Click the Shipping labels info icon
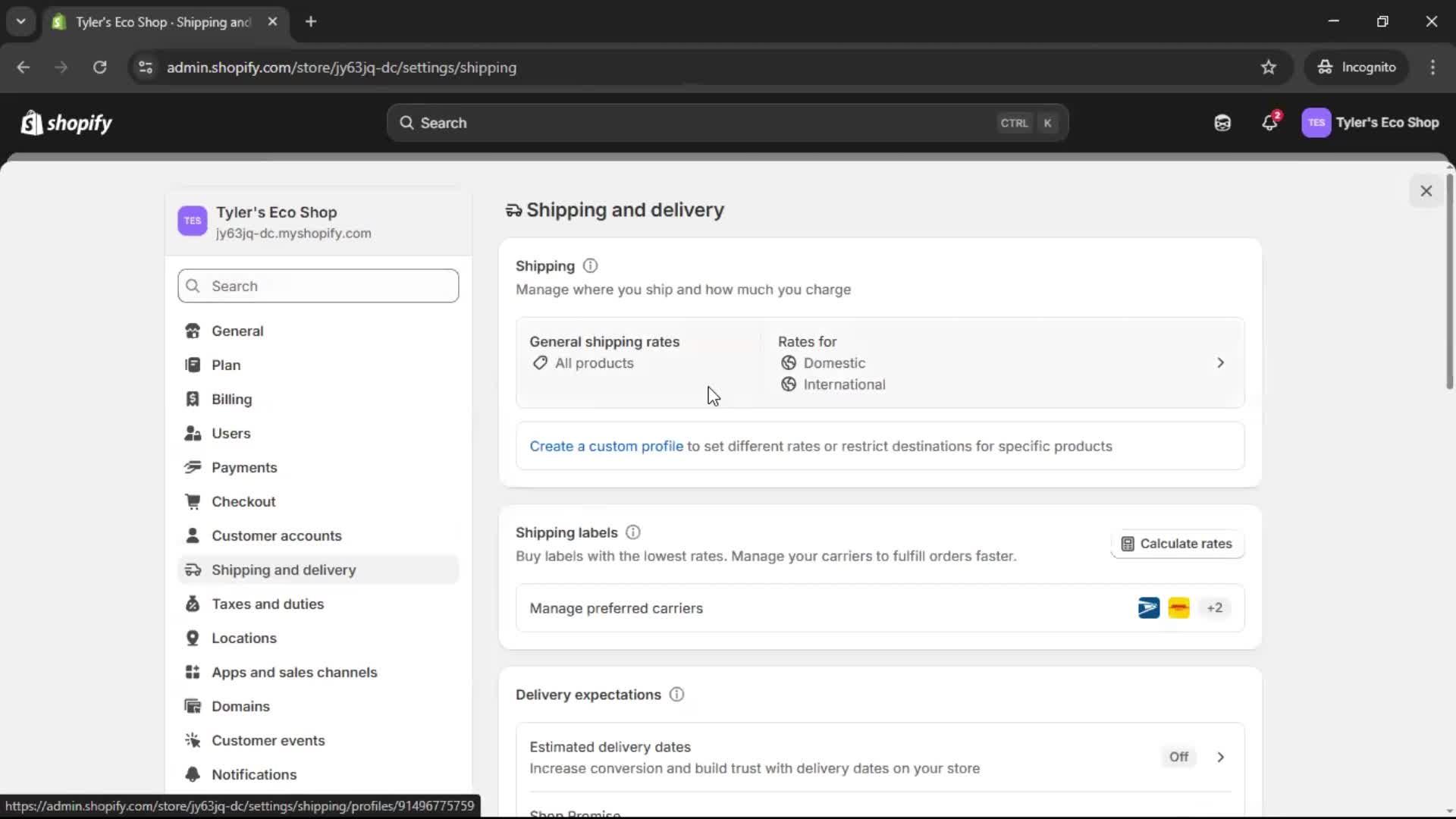This screenshot has width=1456, height=819. 633,532
